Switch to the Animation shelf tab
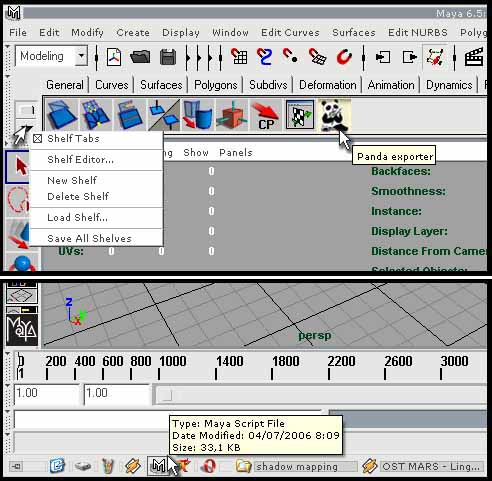 point(391,85)
